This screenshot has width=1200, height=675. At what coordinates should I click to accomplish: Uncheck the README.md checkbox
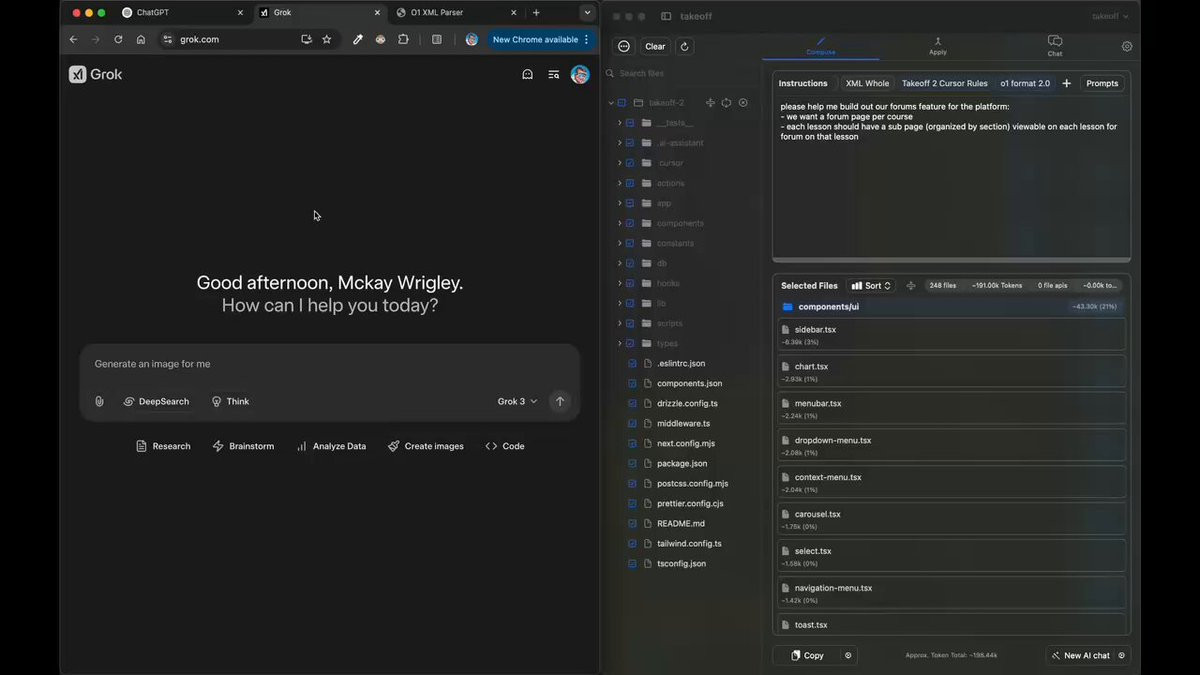(x=632, y=523)
